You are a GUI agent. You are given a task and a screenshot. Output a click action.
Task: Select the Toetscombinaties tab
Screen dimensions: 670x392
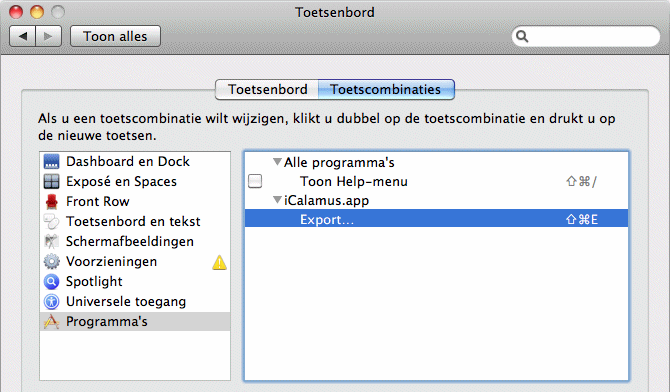click(386, 89)
